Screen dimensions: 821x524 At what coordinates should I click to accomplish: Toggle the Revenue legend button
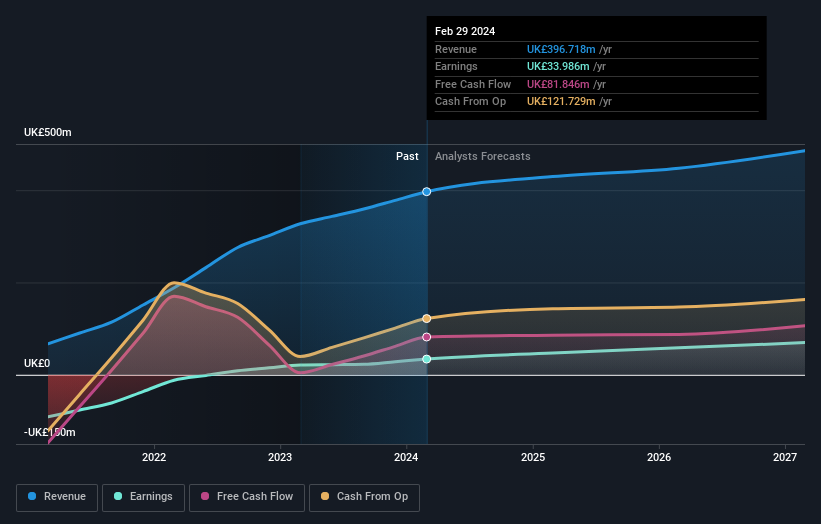[57, 497]
